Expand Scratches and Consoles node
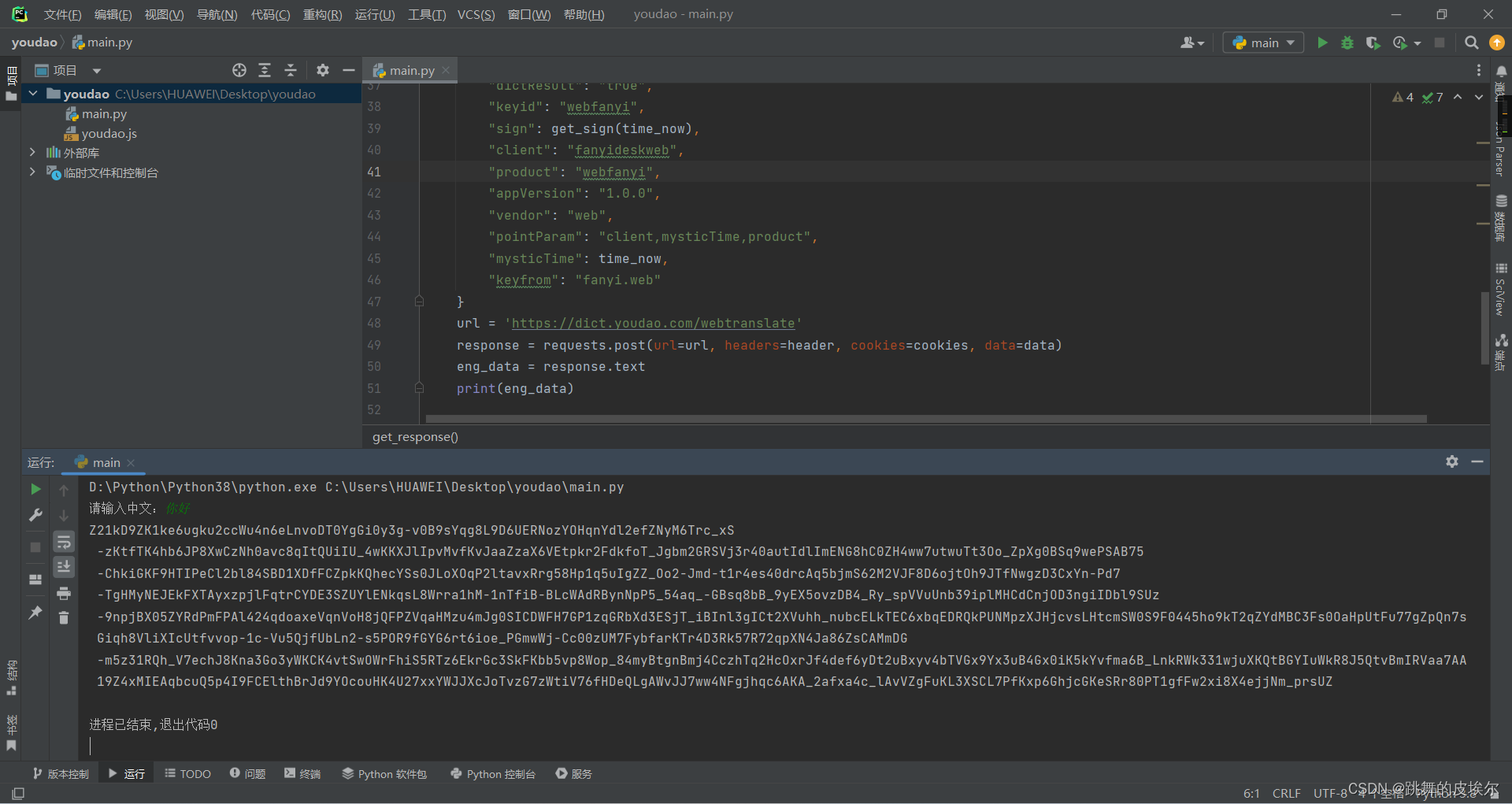Image resolution: width=1512 pixels, height=804 pixels. [x=32, y=172]
